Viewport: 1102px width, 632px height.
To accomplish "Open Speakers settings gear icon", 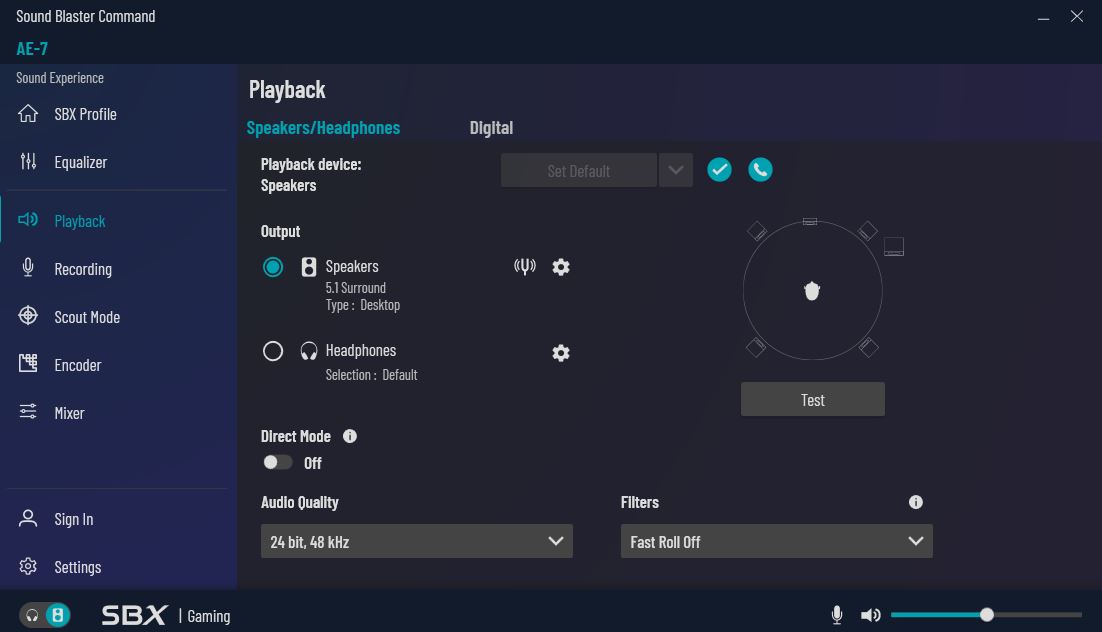I will (x=561, y=267).
